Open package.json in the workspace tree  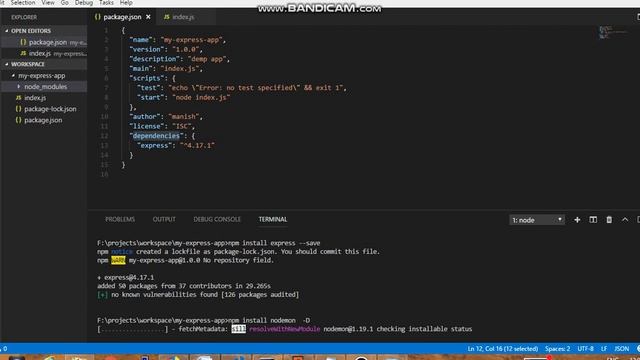coord(43,120)
